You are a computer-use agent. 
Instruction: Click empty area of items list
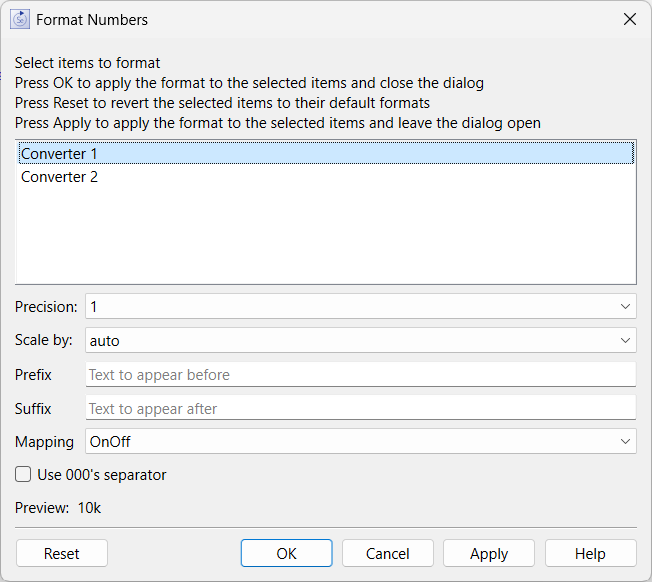pos(326,237)
